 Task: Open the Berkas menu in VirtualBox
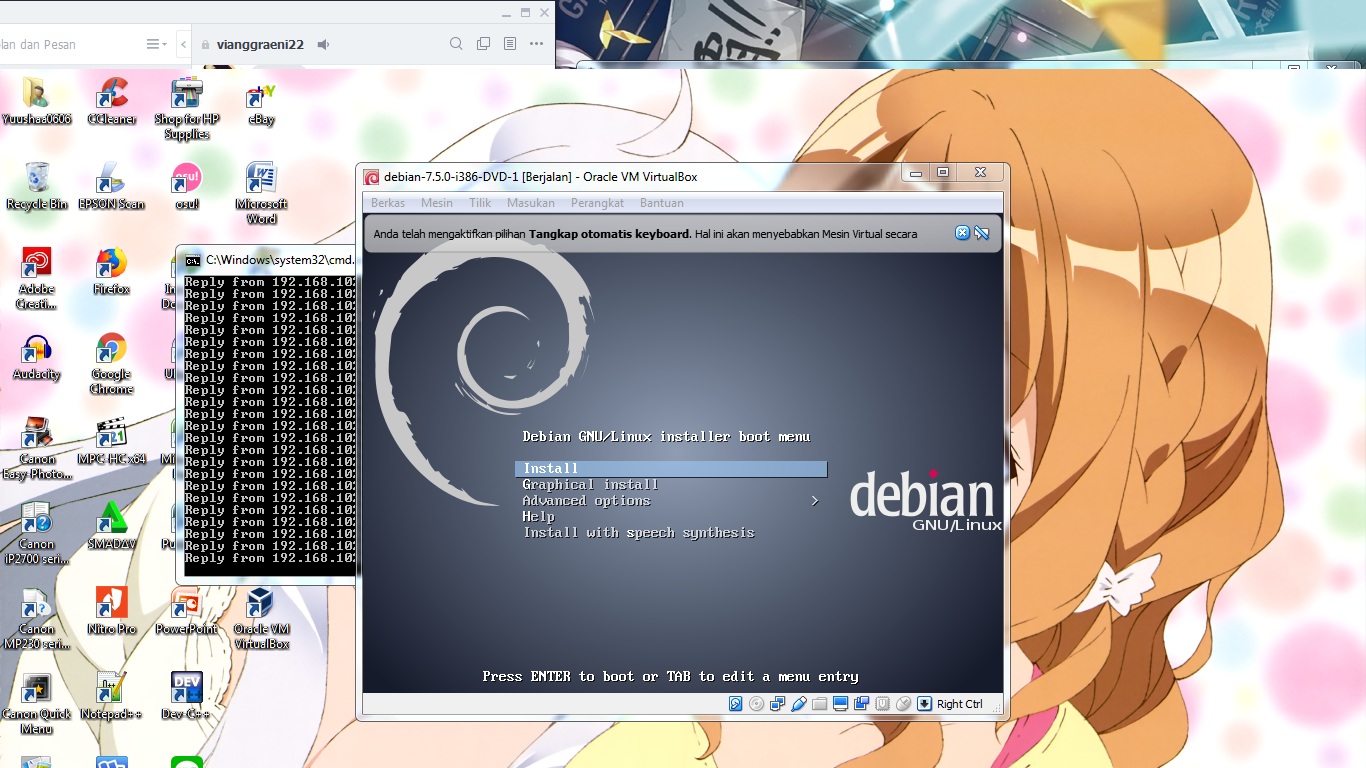click(x=388, y=203)
